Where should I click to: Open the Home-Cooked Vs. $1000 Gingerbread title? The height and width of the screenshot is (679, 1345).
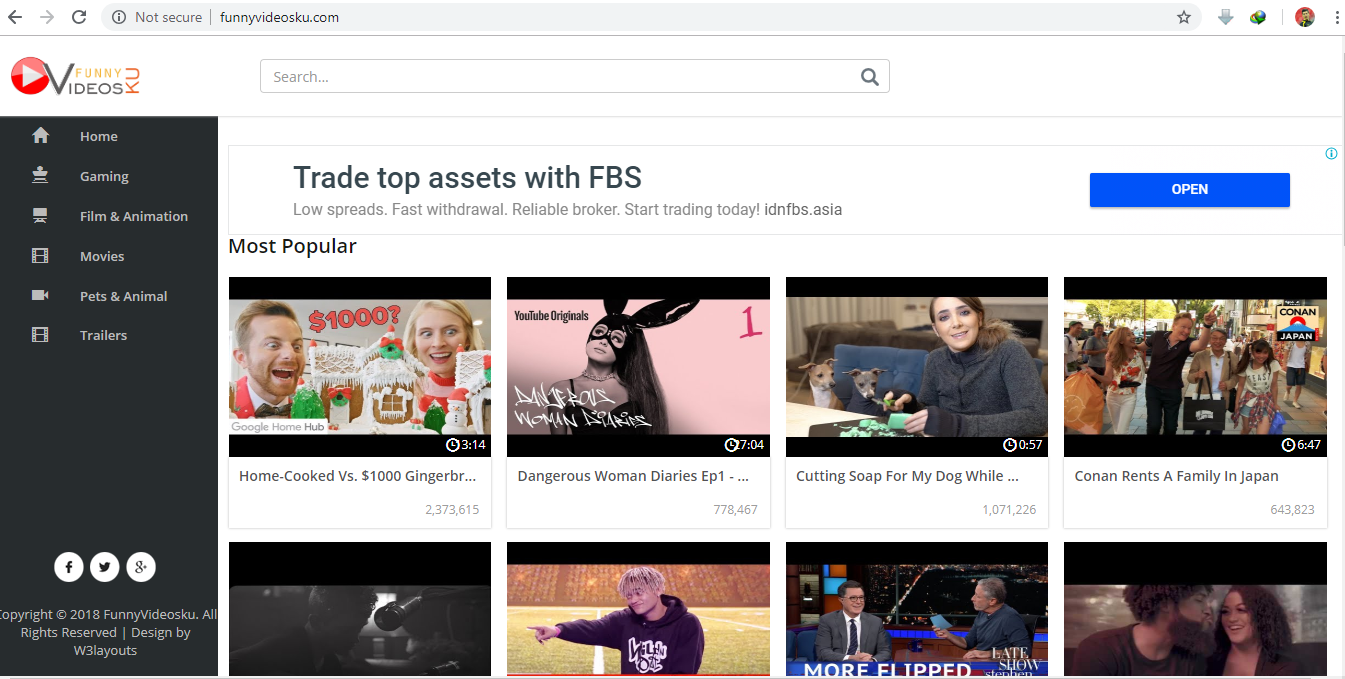click(357, 476)
